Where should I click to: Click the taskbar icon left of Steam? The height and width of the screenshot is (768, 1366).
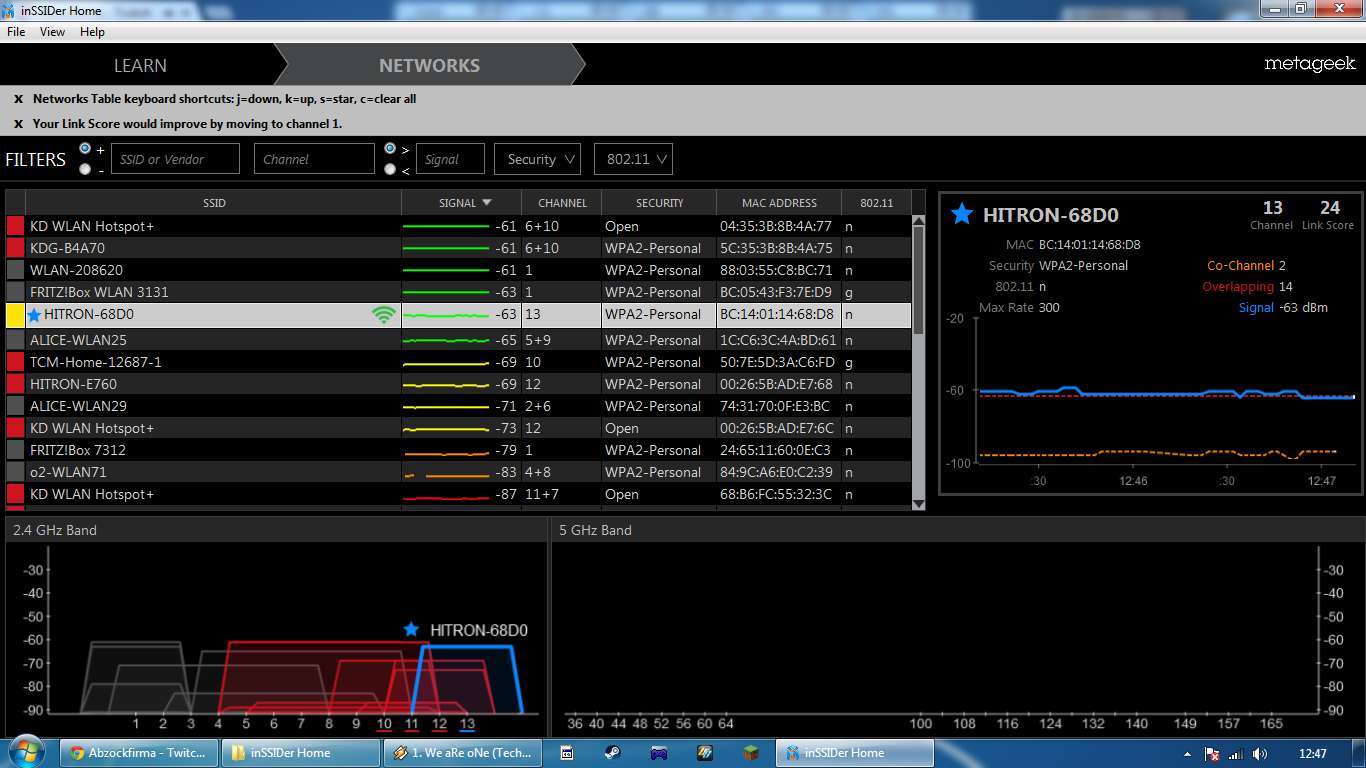coord(566,753)
